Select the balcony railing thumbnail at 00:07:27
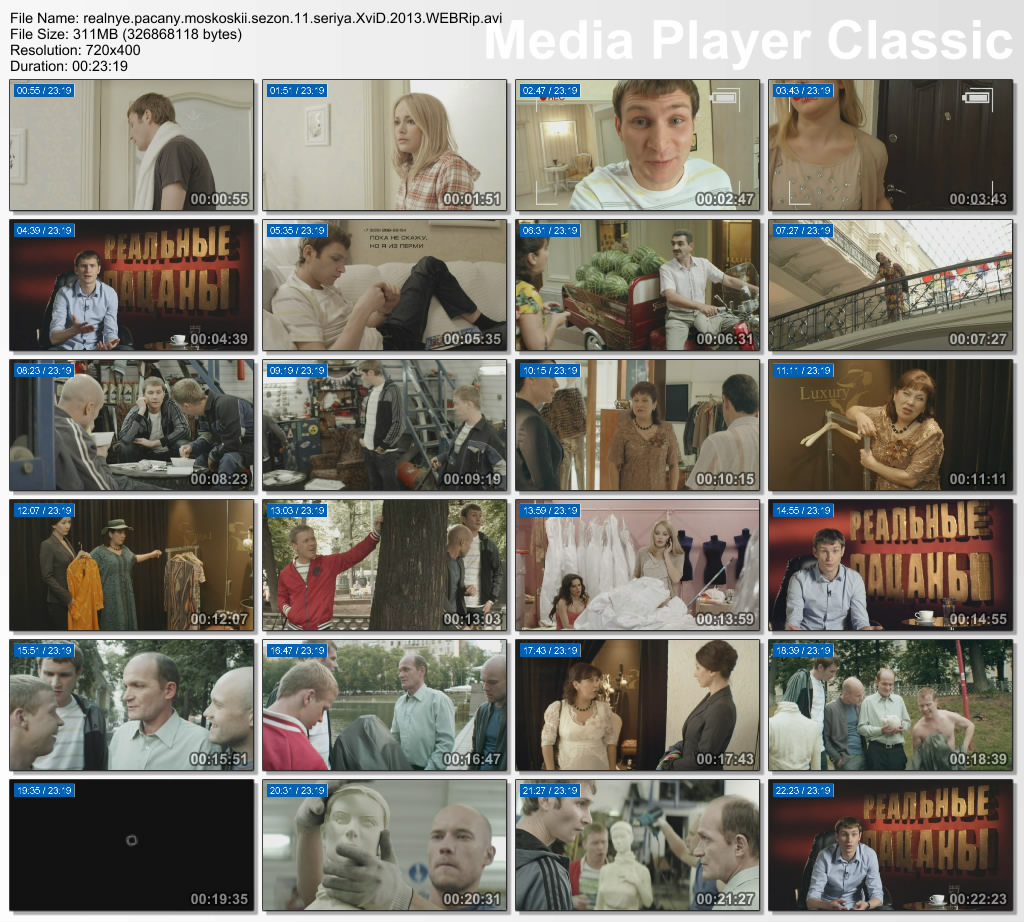Image resolution: width=1024 pixels, height=922 pixels. [x=891, y=286]
